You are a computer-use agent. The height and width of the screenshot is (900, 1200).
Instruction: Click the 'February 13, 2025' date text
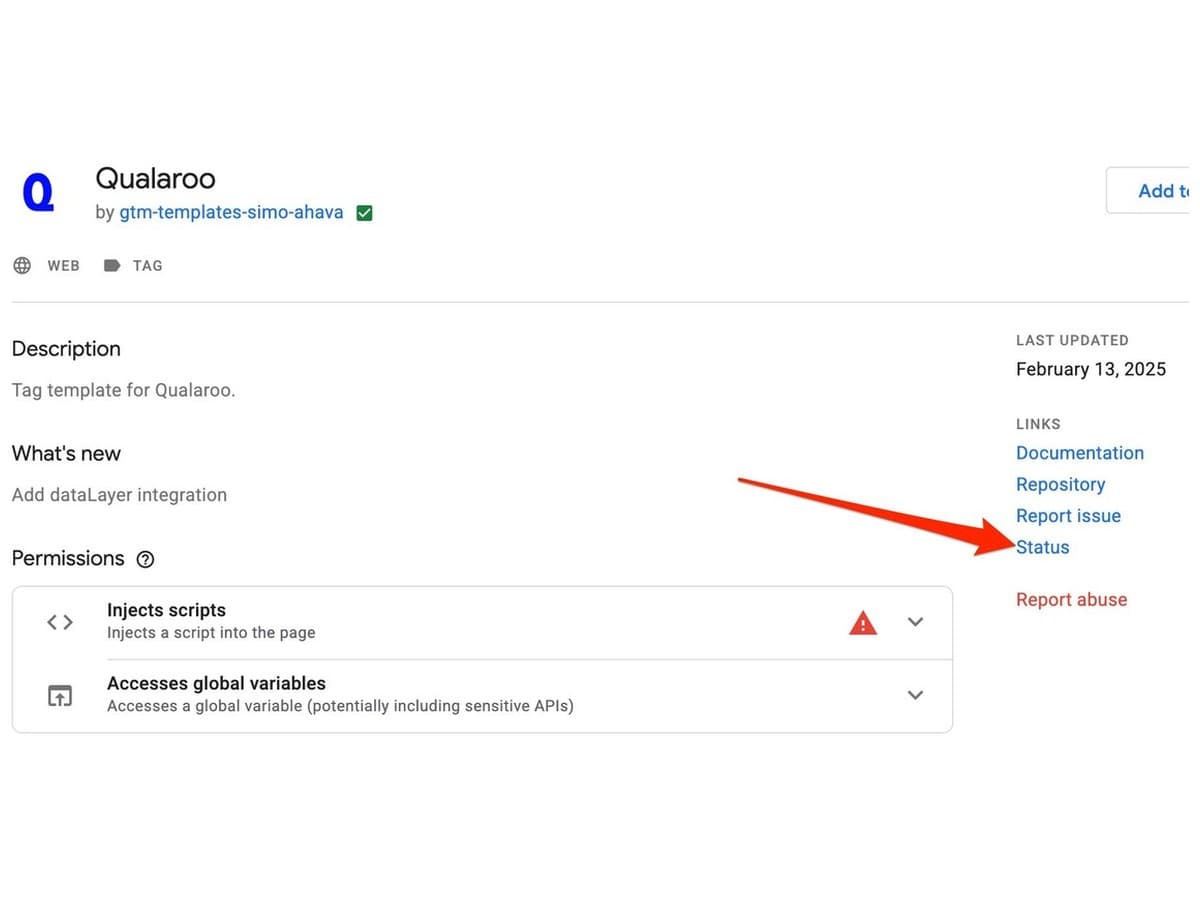tap(1091, 369)
